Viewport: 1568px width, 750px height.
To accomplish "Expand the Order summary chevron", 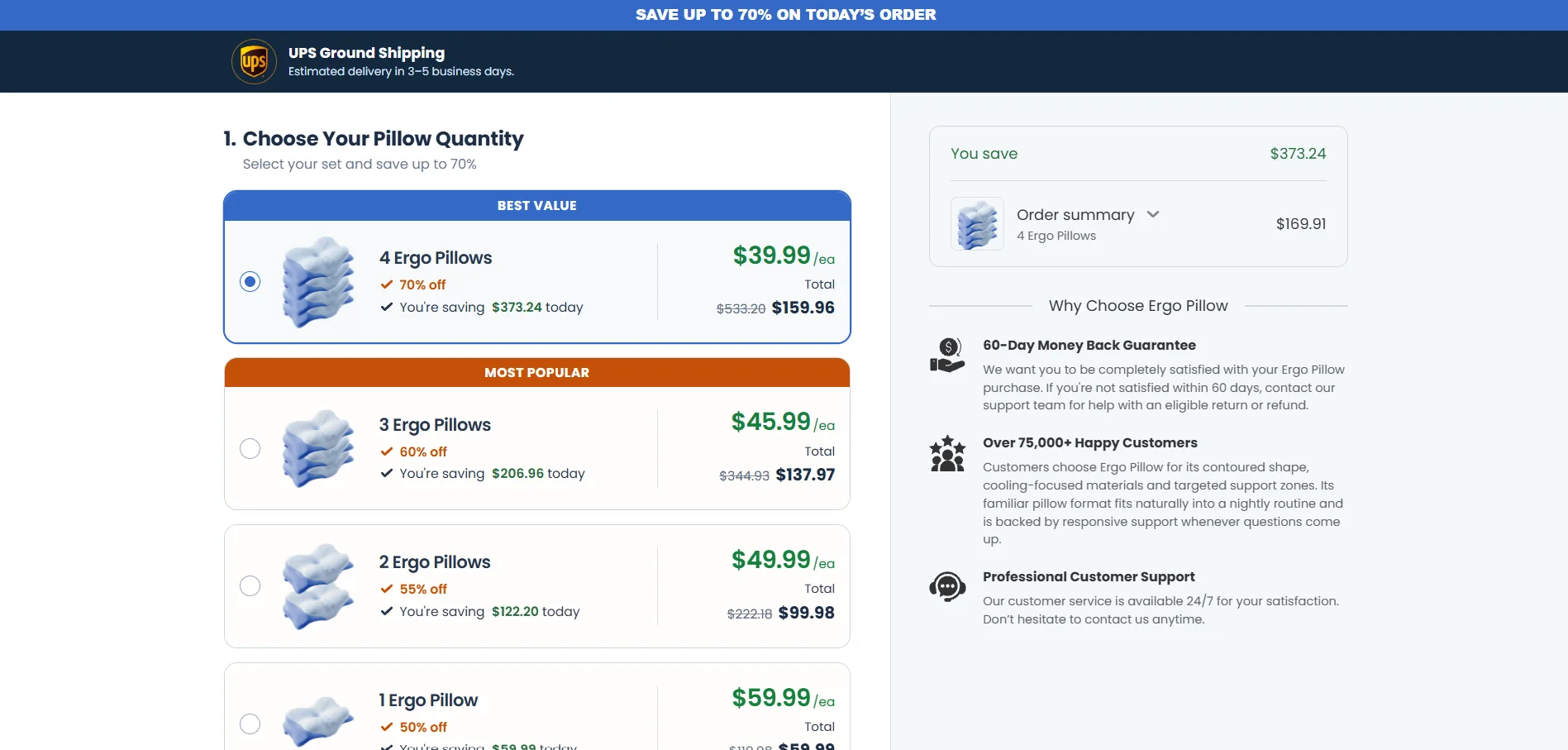I will [x=1153, y=214].
